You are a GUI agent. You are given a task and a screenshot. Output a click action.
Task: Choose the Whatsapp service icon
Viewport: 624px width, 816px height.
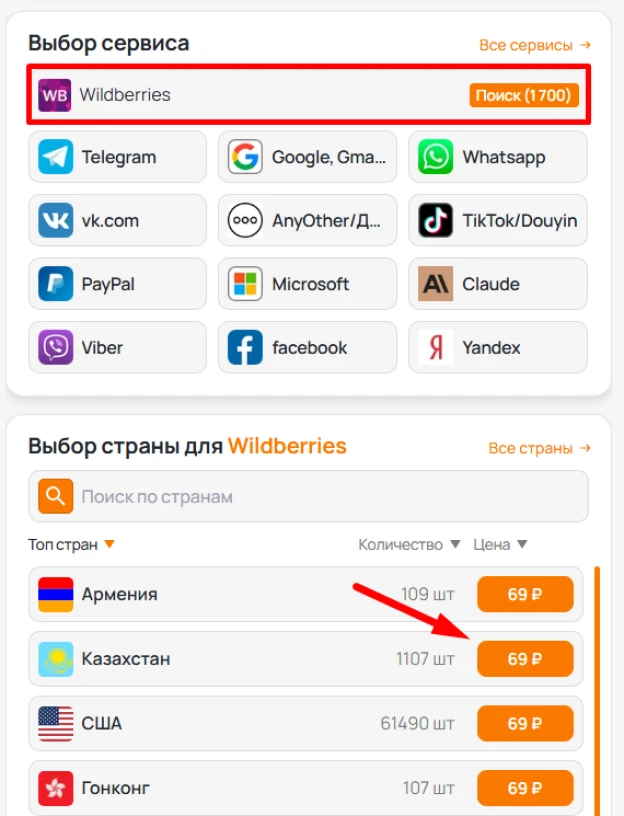[x=436, y=157]
